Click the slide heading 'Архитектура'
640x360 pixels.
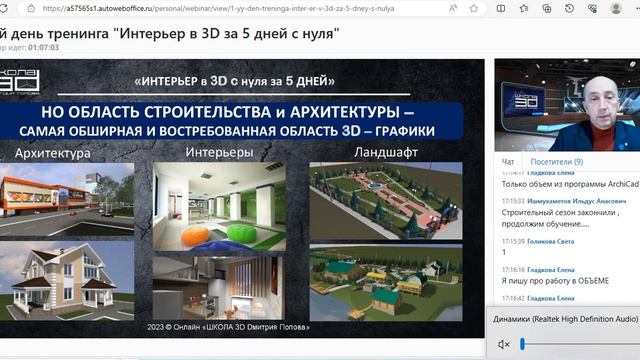(53, 153)
